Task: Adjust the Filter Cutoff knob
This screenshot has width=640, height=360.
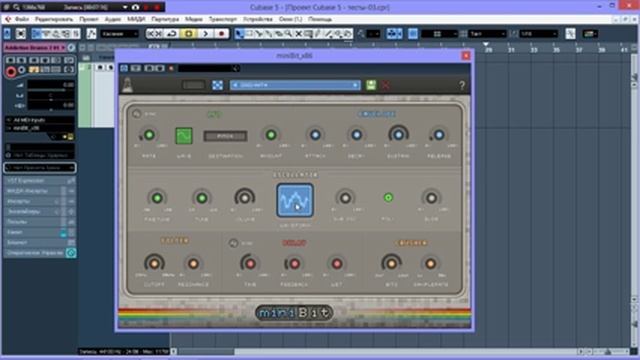Action: pyautogui.click(x=154, y=263)
